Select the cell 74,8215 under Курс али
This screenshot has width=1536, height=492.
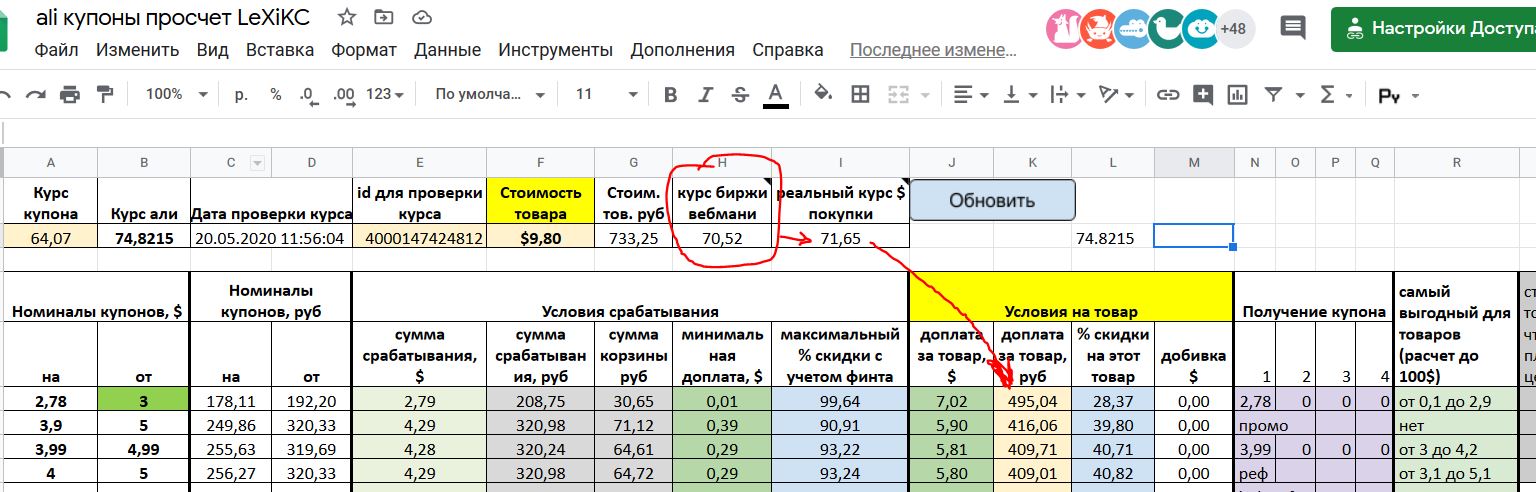tap(144, 238)
